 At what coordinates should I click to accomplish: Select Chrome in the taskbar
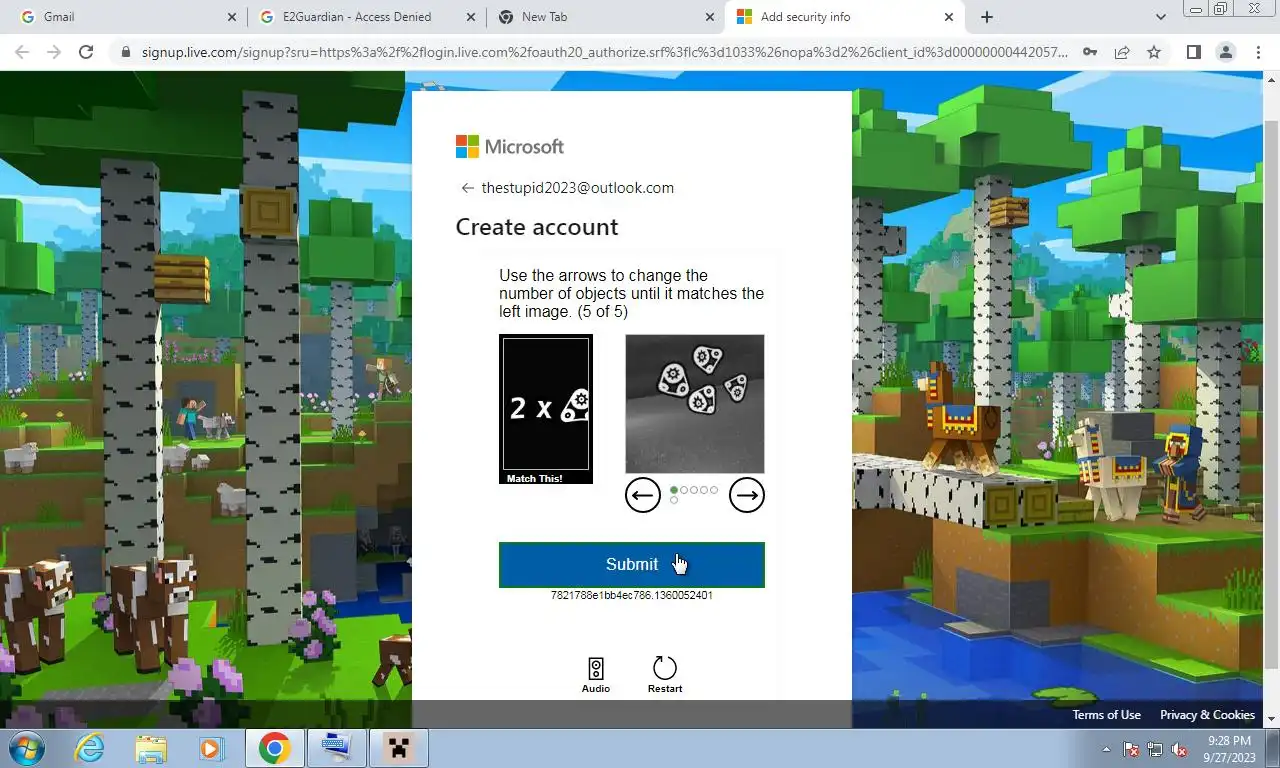tap(274, 748)
